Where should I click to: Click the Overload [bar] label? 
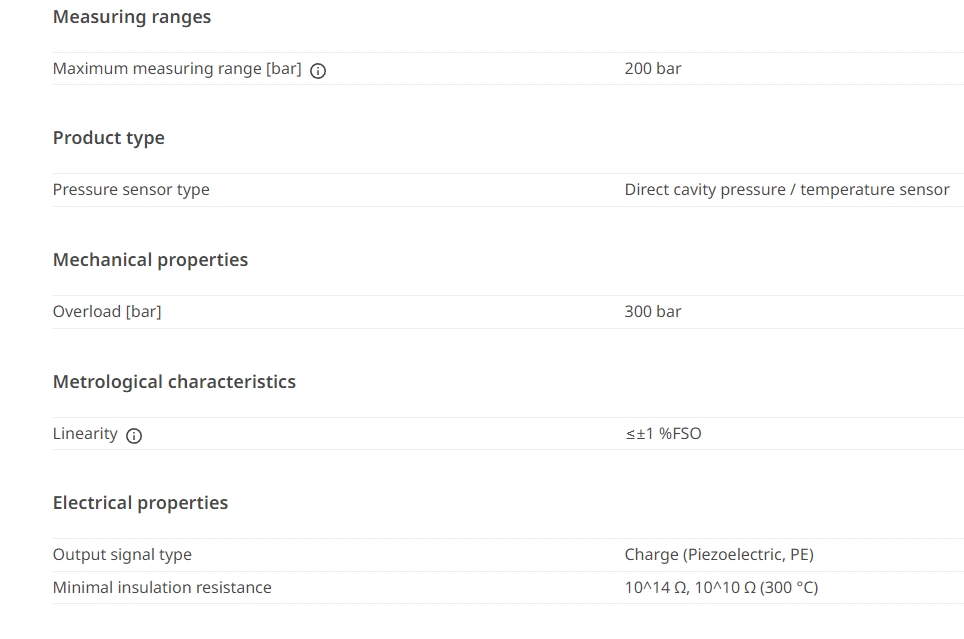coord(107,311)
